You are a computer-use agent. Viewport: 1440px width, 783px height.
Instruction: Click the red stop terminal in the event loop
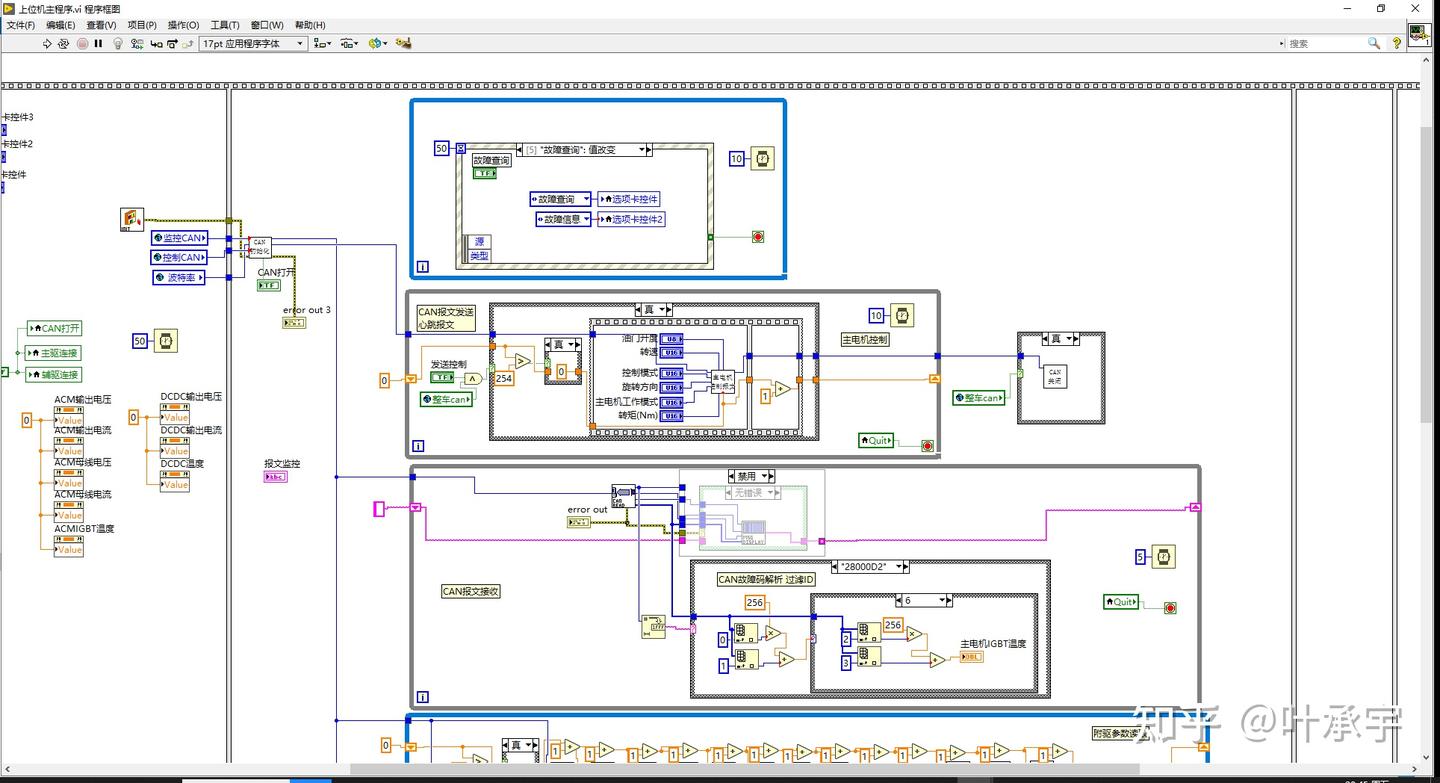[x=757, y=236]
